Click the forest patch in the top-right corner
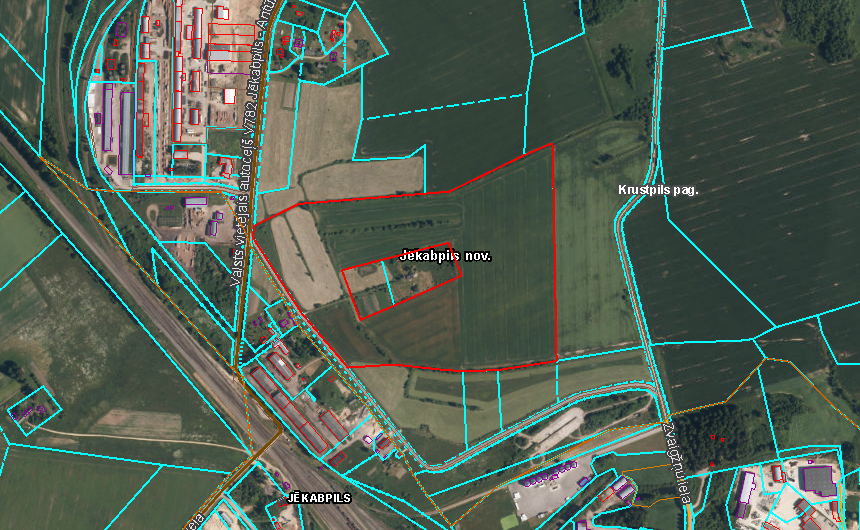 [820, 25]
